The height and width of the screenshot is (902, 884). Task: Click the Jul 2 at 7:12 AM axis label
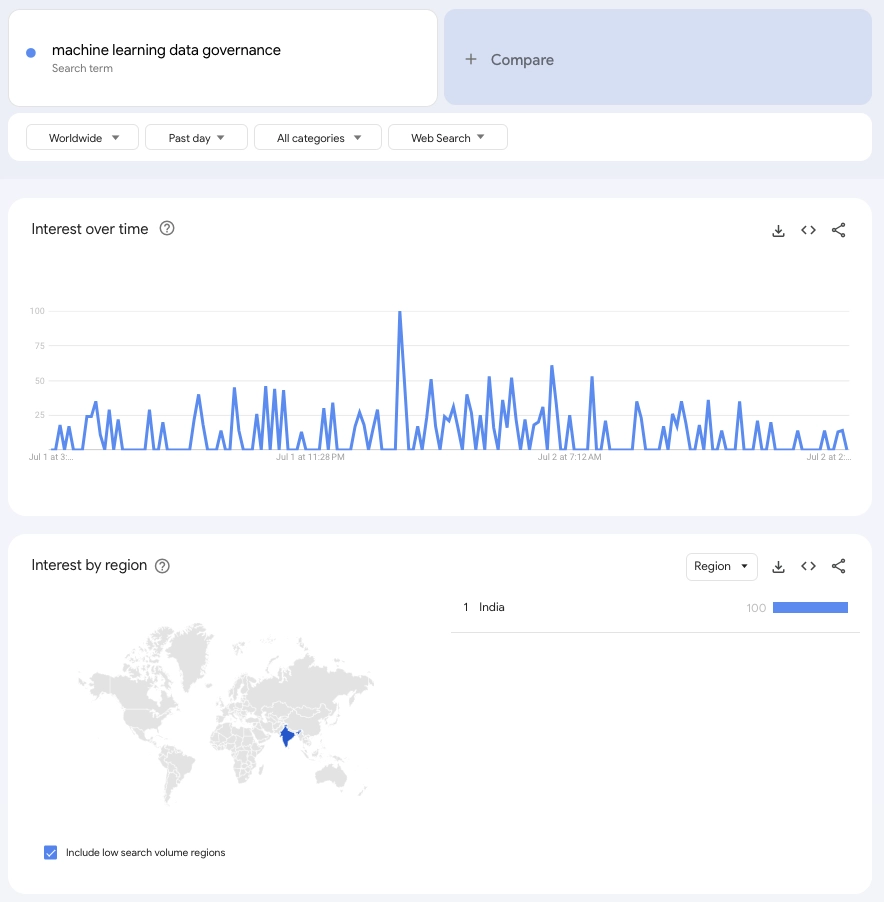[569, 457]
